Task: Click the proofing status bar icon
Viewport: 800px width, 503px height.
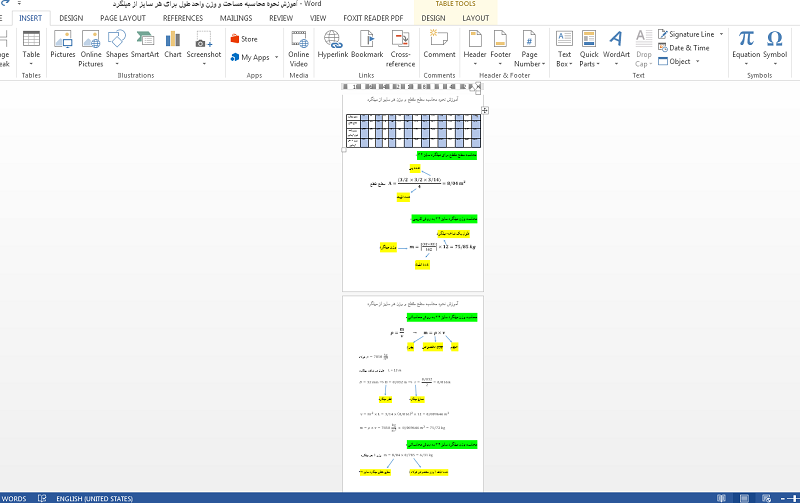Action: tap(42, 498)
